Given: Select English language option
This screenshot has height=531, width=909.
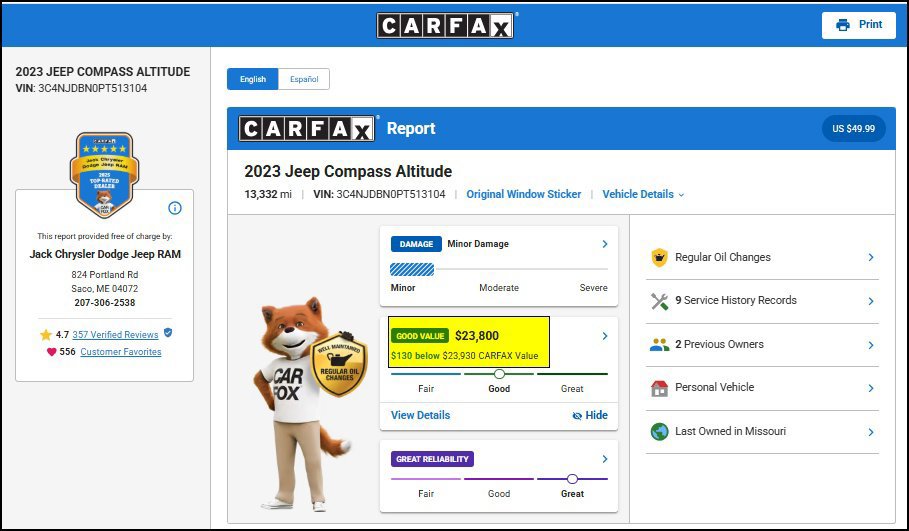Looking at the screenshot, I should 253,79.
